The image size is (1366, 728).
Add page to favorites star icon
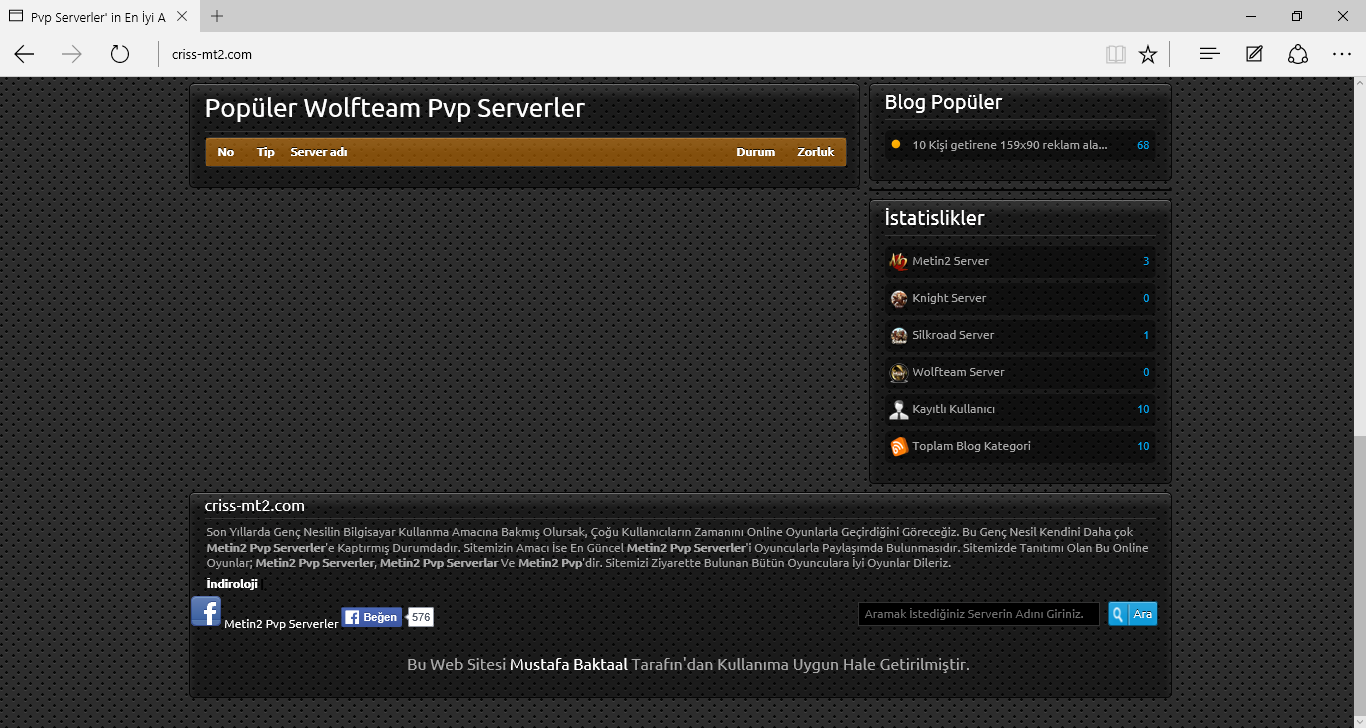click(1148, 54)
